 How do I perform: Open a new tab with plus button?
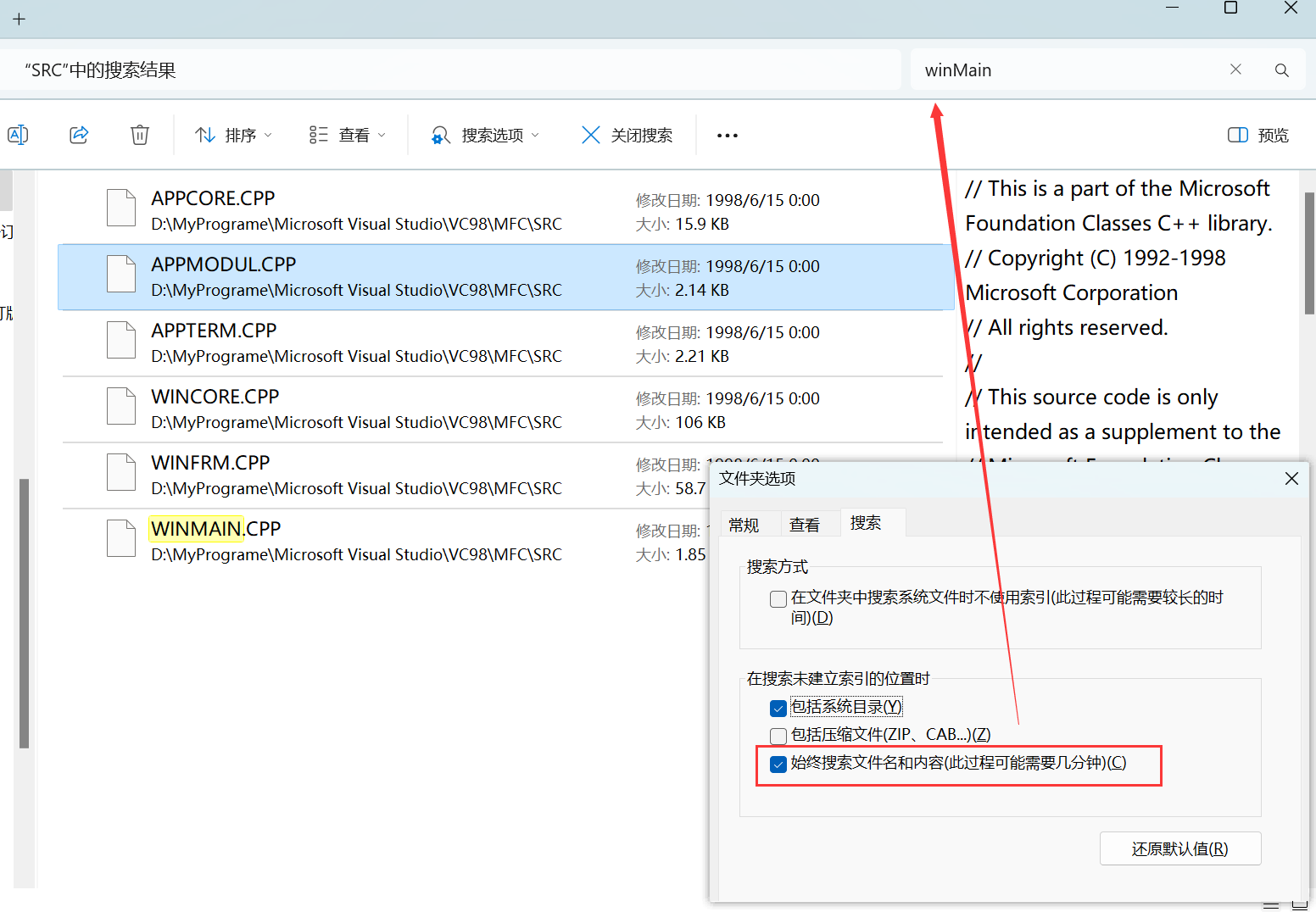point(19,19)
